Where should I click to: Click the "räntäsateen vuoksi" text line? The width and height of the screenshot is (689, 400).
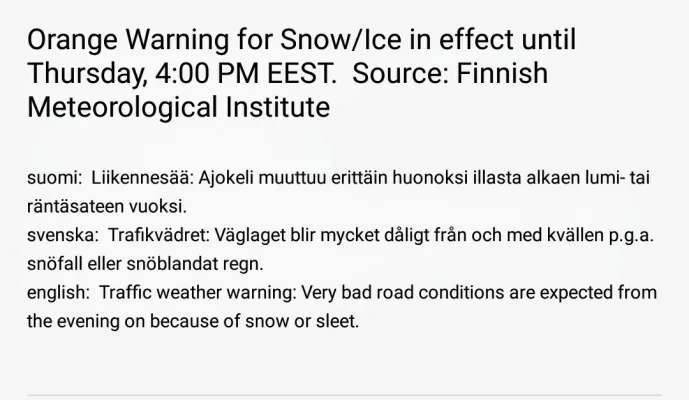click(106, 207)
